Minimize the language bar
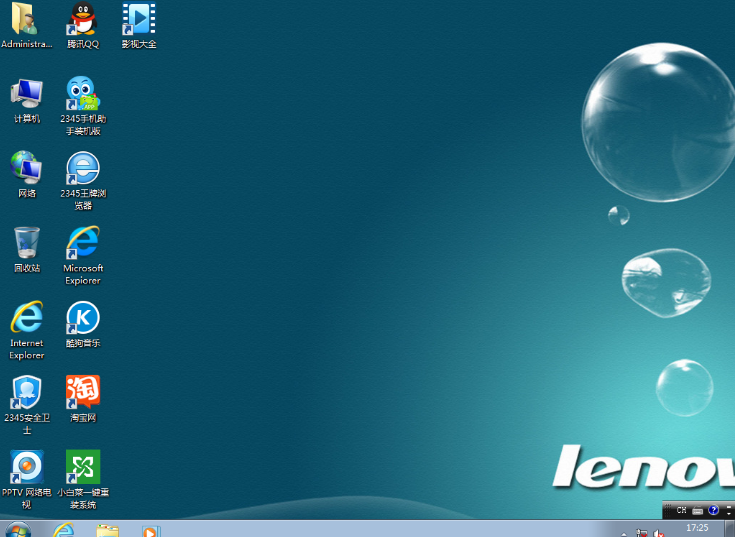The height and width of the screenshot is (537, 738). 729,507
